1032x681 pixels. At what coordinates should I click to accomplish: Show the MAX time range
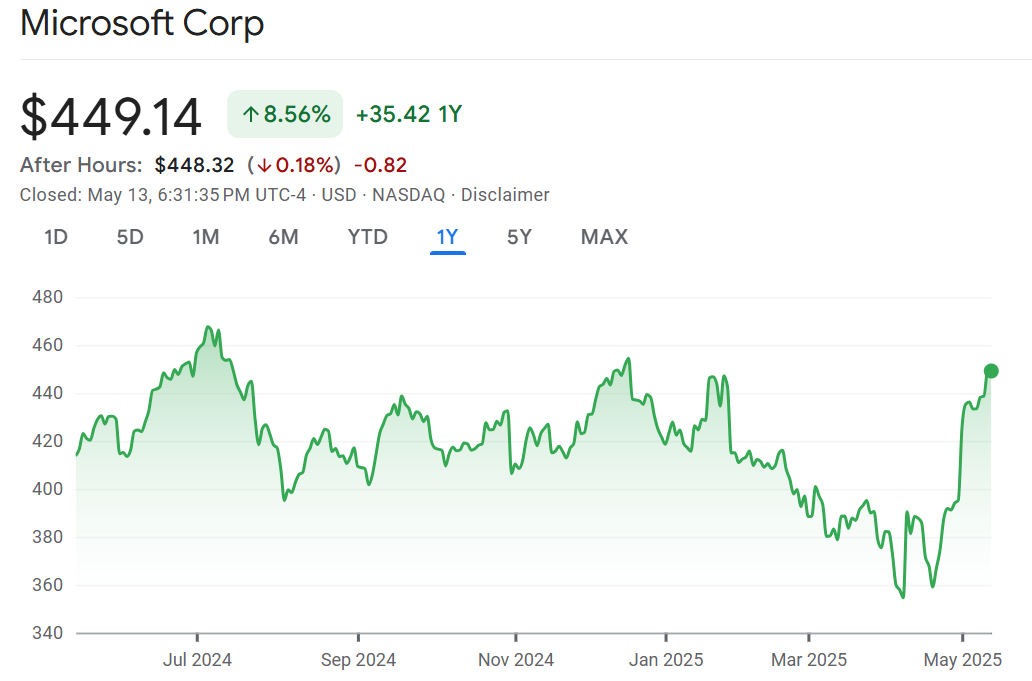(x=604, y=237)
